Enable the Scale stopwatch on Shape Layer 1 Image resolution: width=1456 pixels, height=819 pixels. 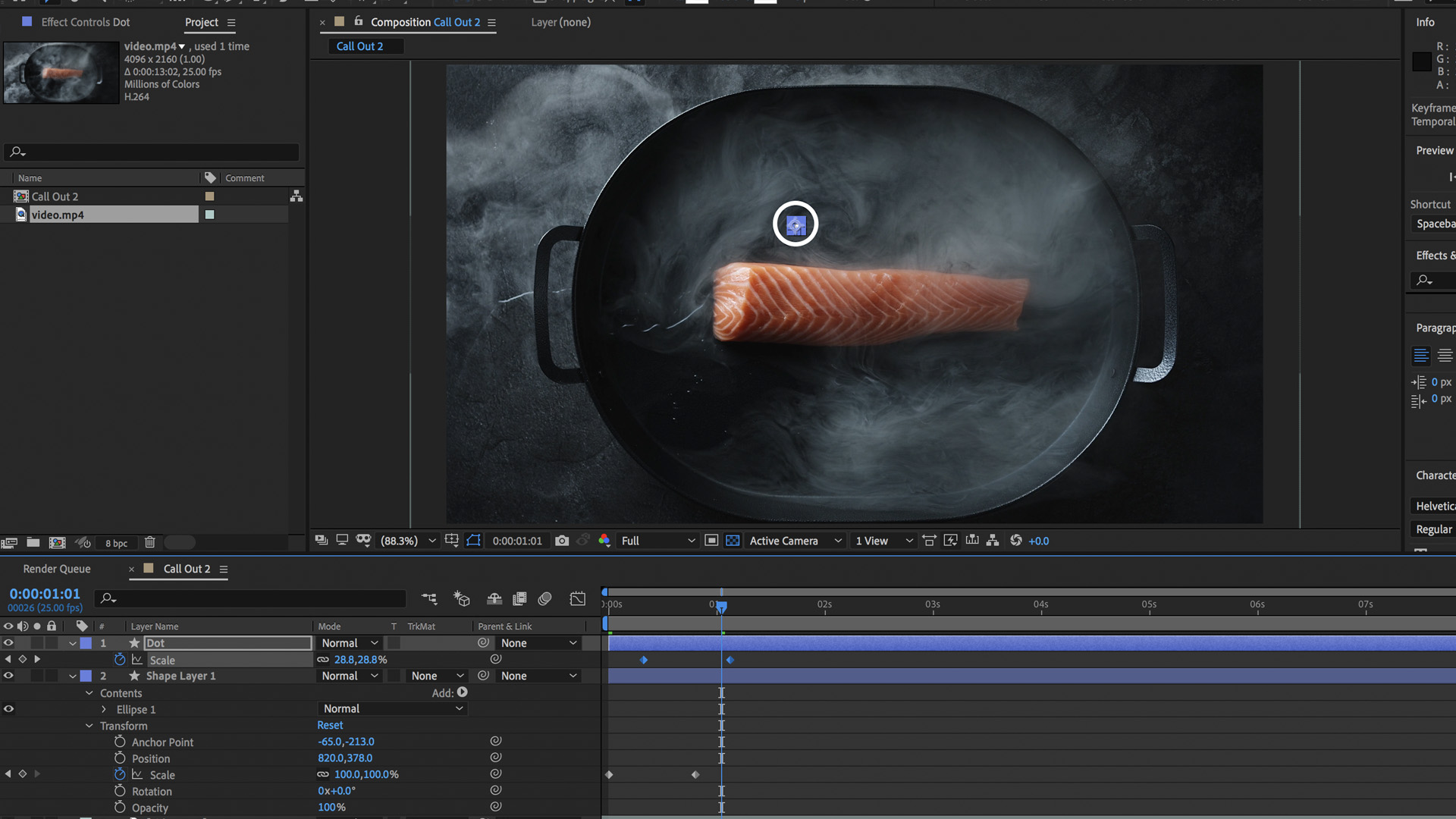click(119, 774)
